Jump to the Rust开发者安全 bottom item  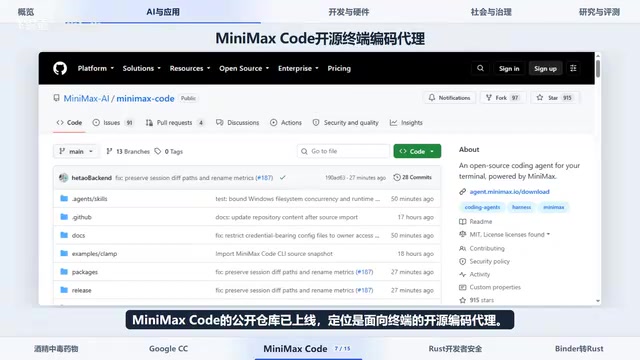pyautogui.click(x=455, y=349)
